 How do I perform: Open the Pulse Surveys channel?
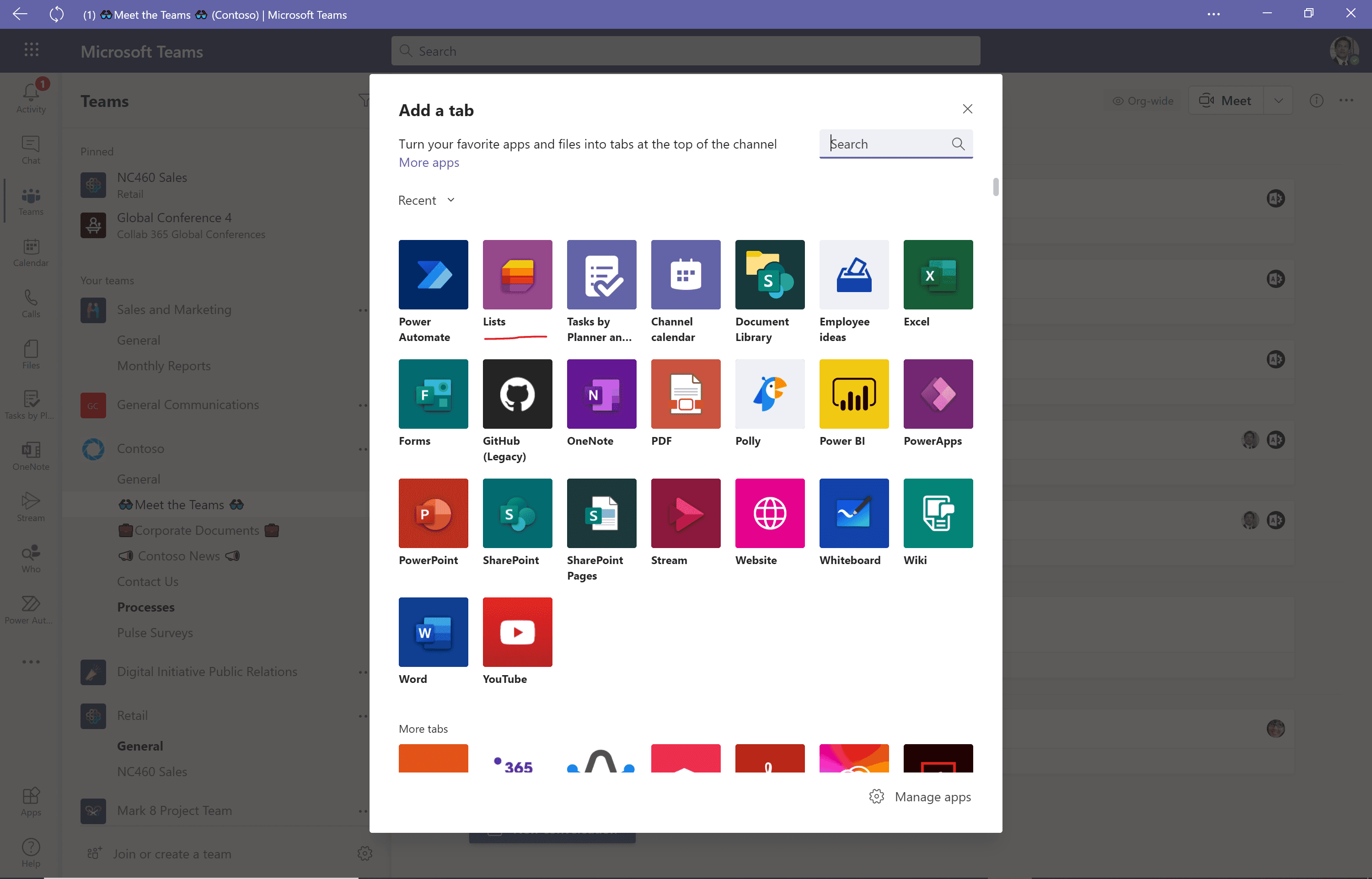tap(155, 633)
